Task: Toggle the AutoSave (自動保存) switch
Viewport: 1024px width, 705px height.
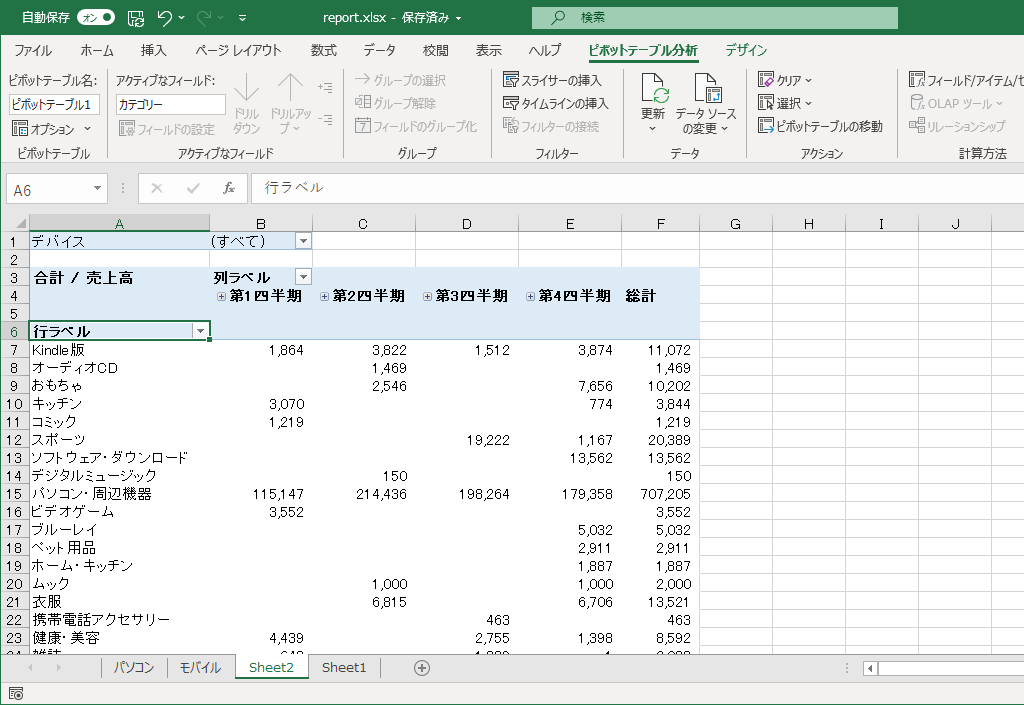Action: pos(96,18)
